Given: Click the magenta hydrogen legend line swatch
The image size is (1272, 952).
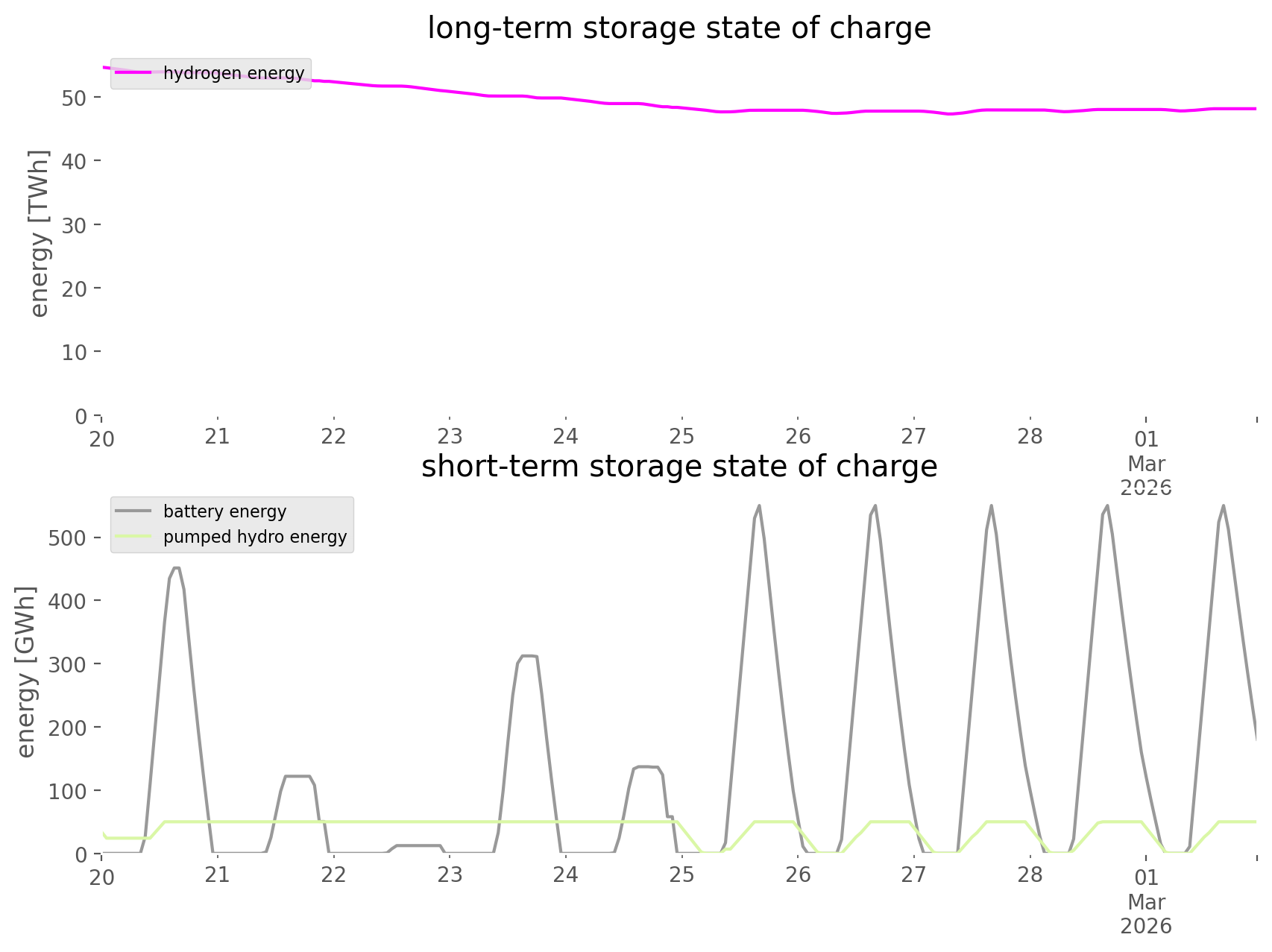Looking at the screenshot, I should [134, 73].
